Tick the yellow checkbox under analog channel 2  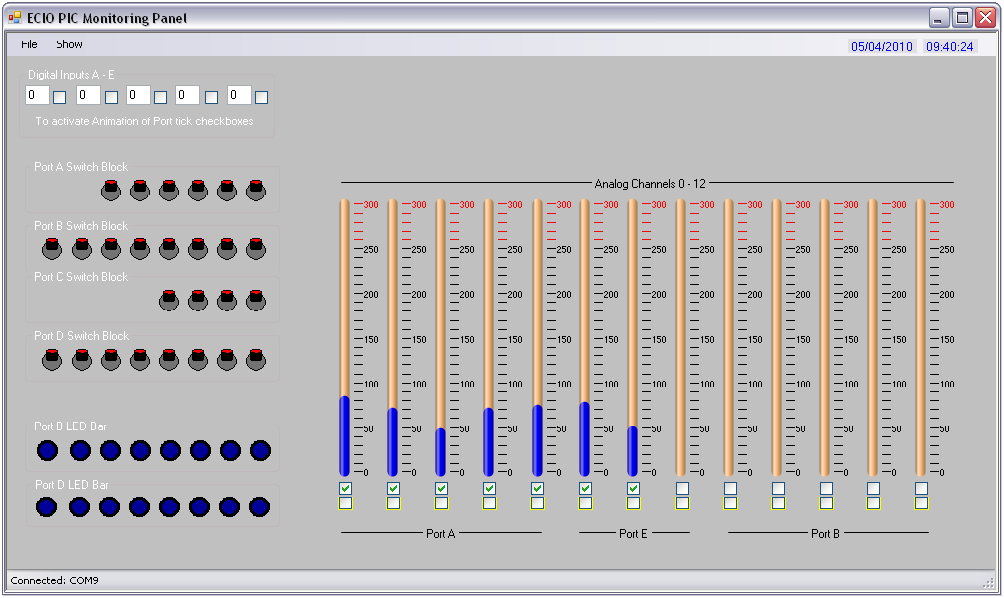coord(441,503)
